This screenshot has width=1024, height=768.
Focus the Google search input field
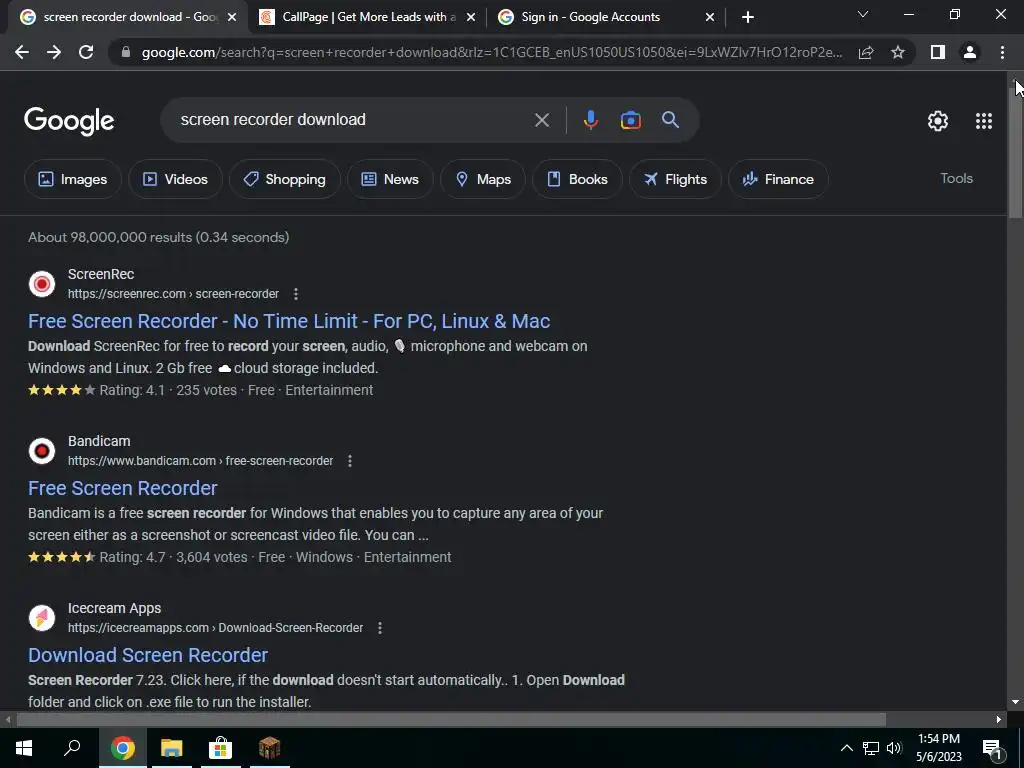click(353, 120)
